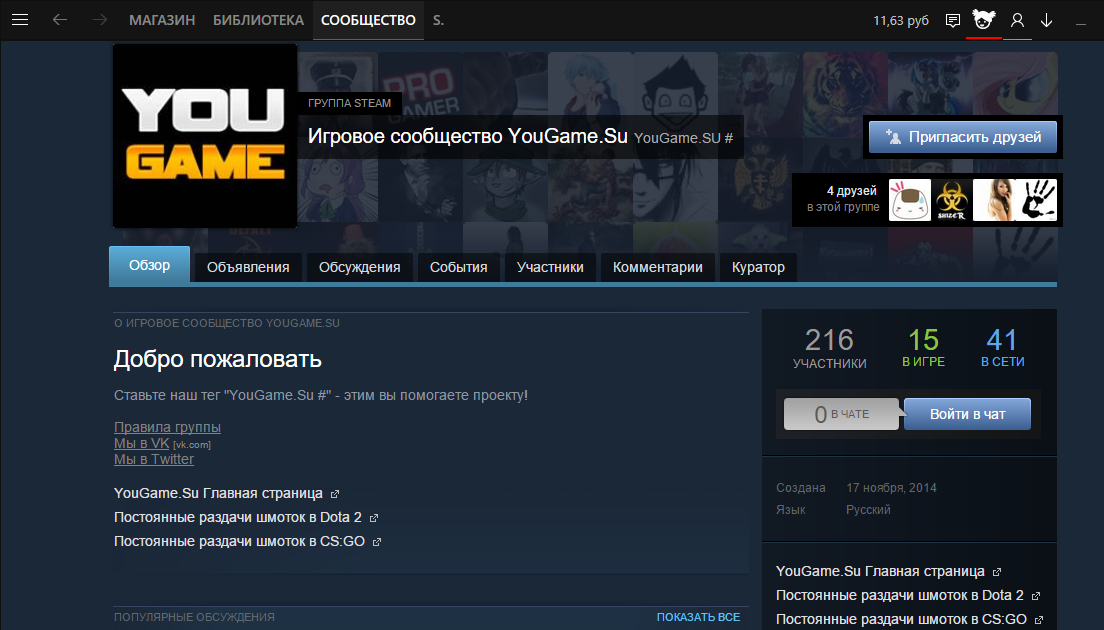Switch to the Объявления tab
This screenshot has width=1104, height=630.
click(x=248, y=267)
